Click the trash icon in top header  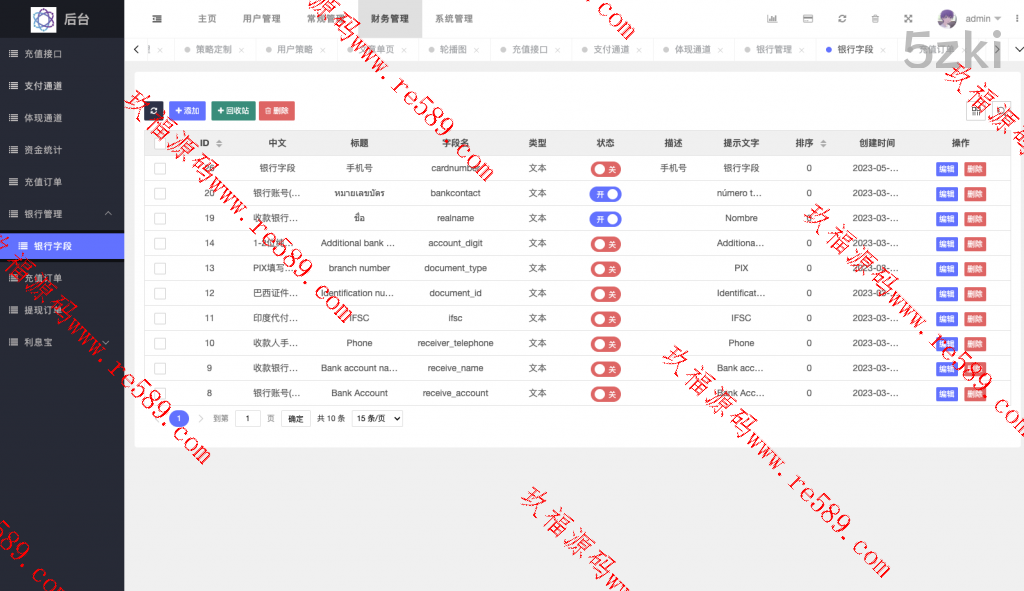click(875, 19)
